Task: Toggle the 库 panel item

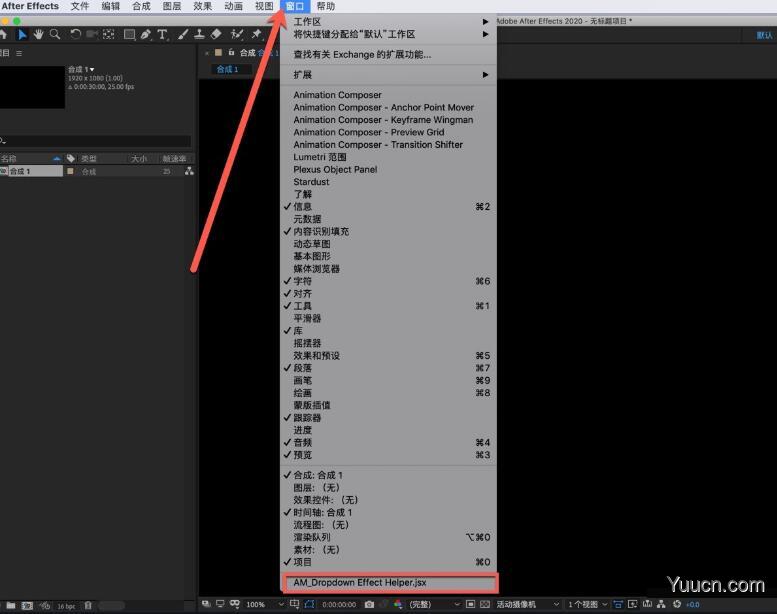Action: (388, 331)
